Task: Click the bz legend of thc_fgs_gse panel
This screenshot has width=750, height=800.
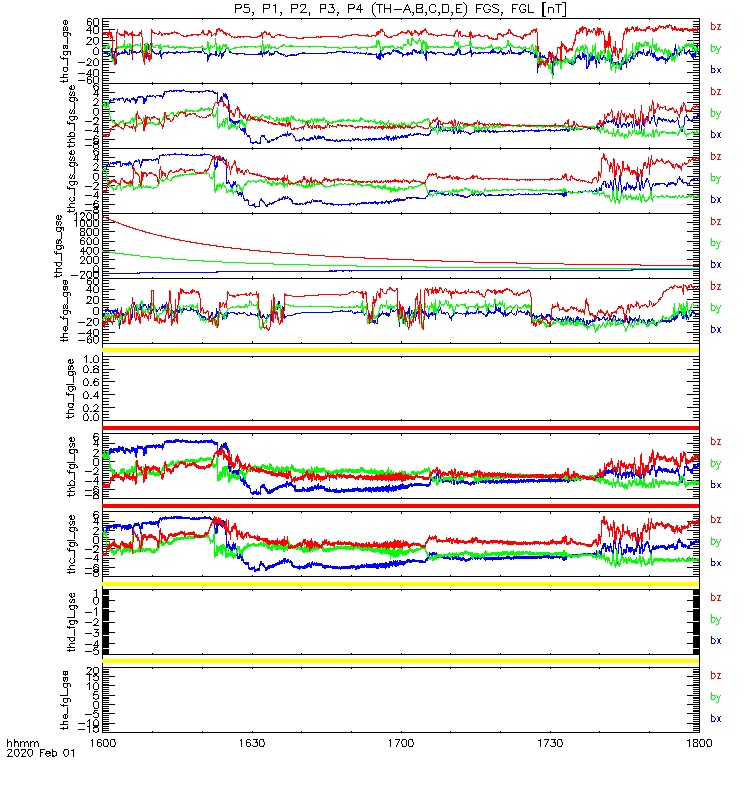Action: (716, 157)
